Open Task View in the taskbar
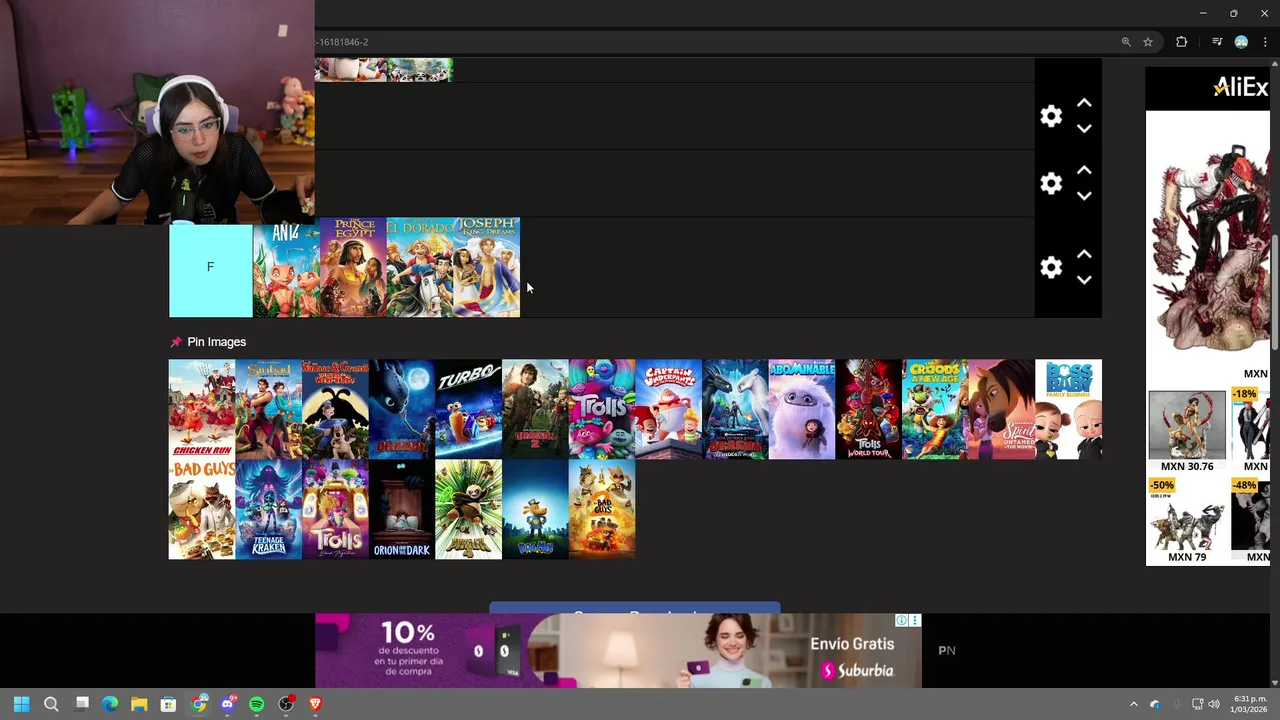This screenshot has height=720, width=1280. (82, 704)
